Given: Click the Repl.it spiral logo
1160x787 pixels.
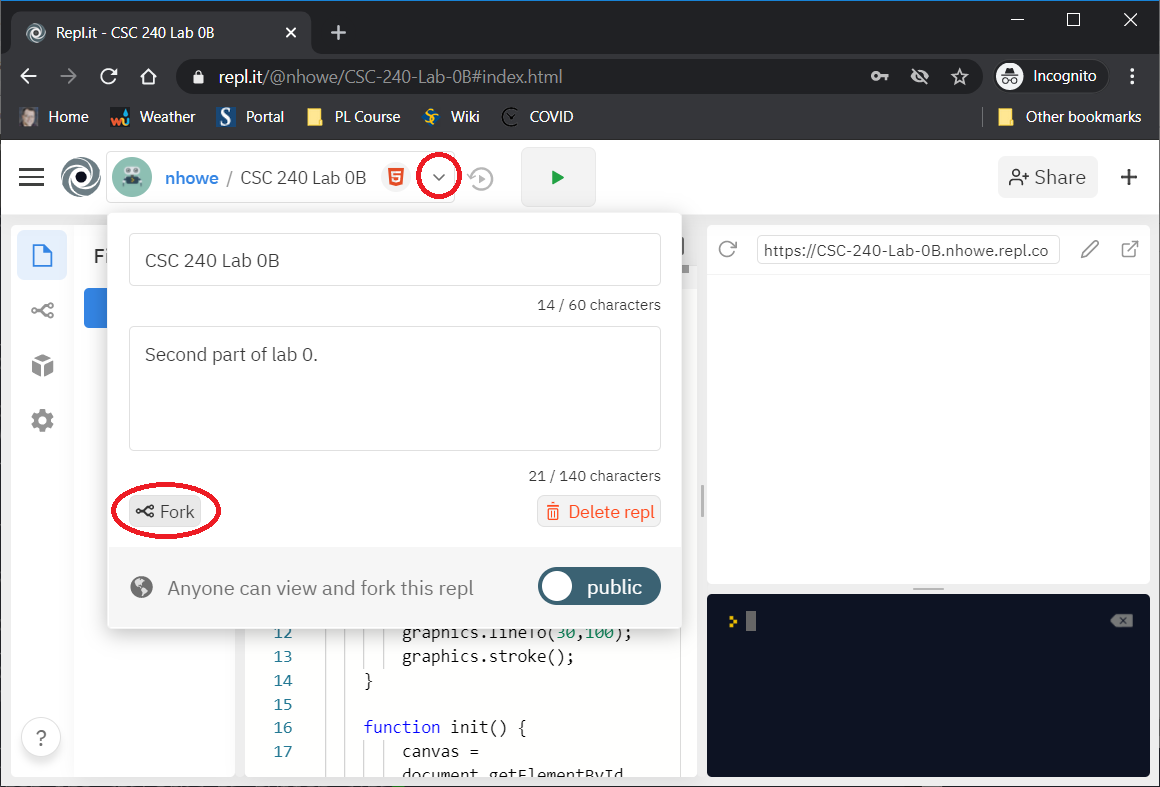Looking at the screenshot, I should click(80, 178).
